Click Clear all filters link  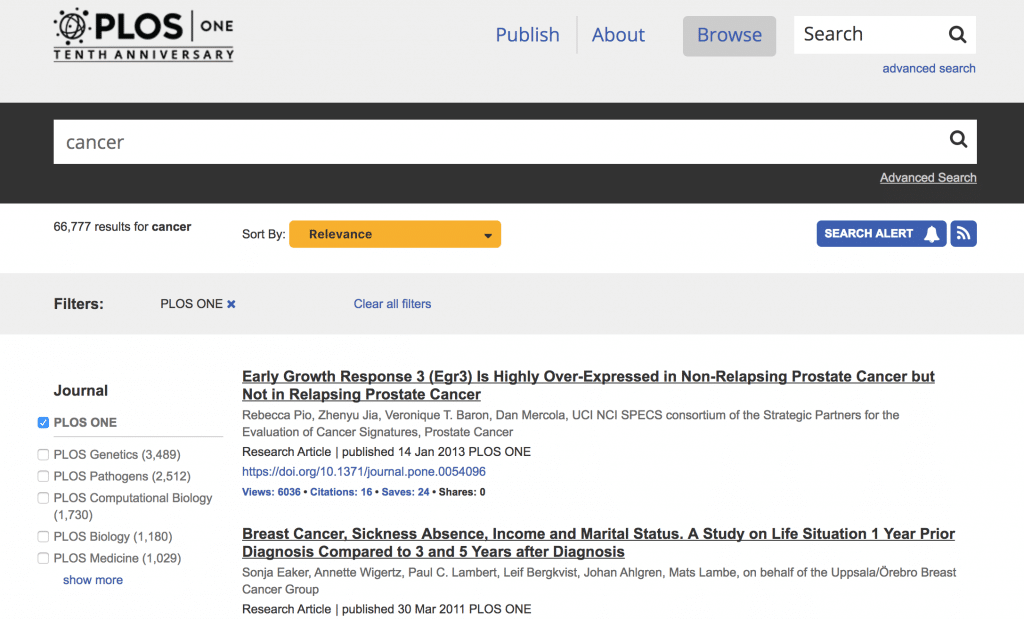click(x=392, y=304)
